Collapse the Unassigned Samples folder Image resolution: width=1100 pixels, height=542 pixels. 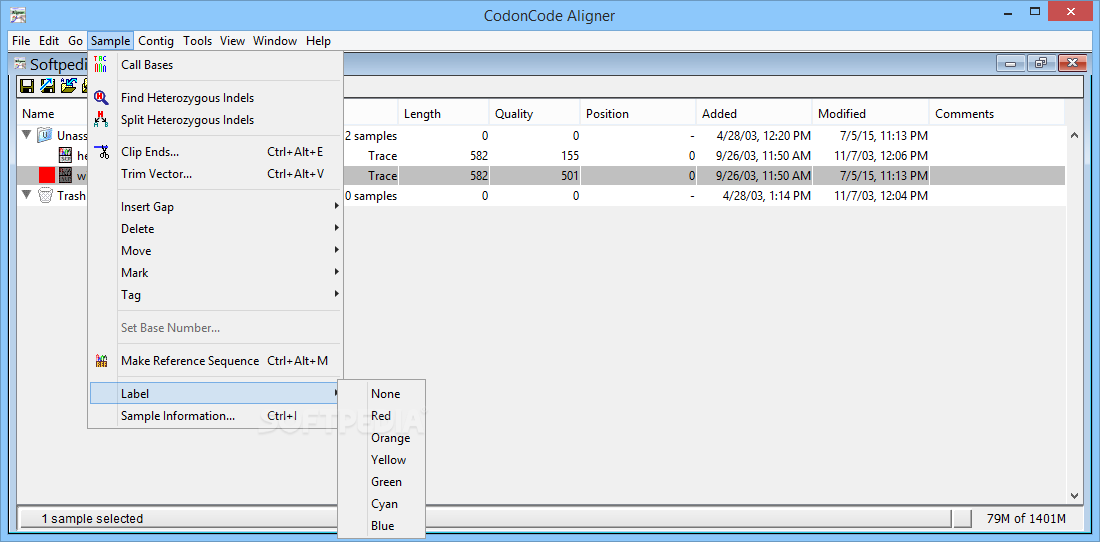pyautogui.click(x=27, y=135)
